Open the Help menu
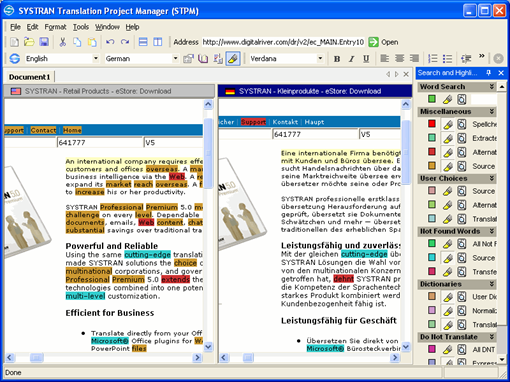This screenshot has height=382, width=510. 132,27
